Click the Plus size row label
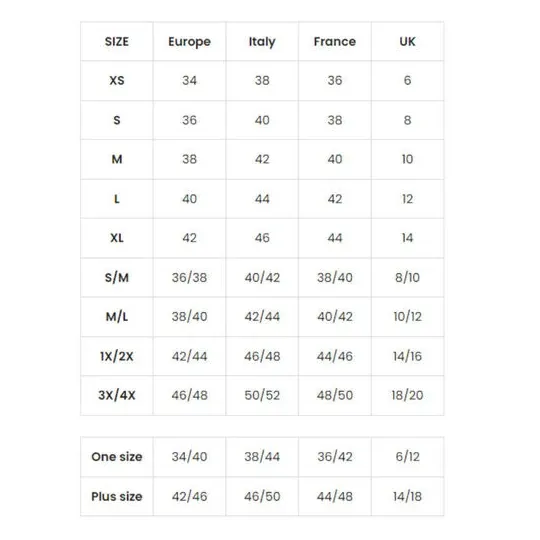540x540 pixels. [x=117, y=497]
